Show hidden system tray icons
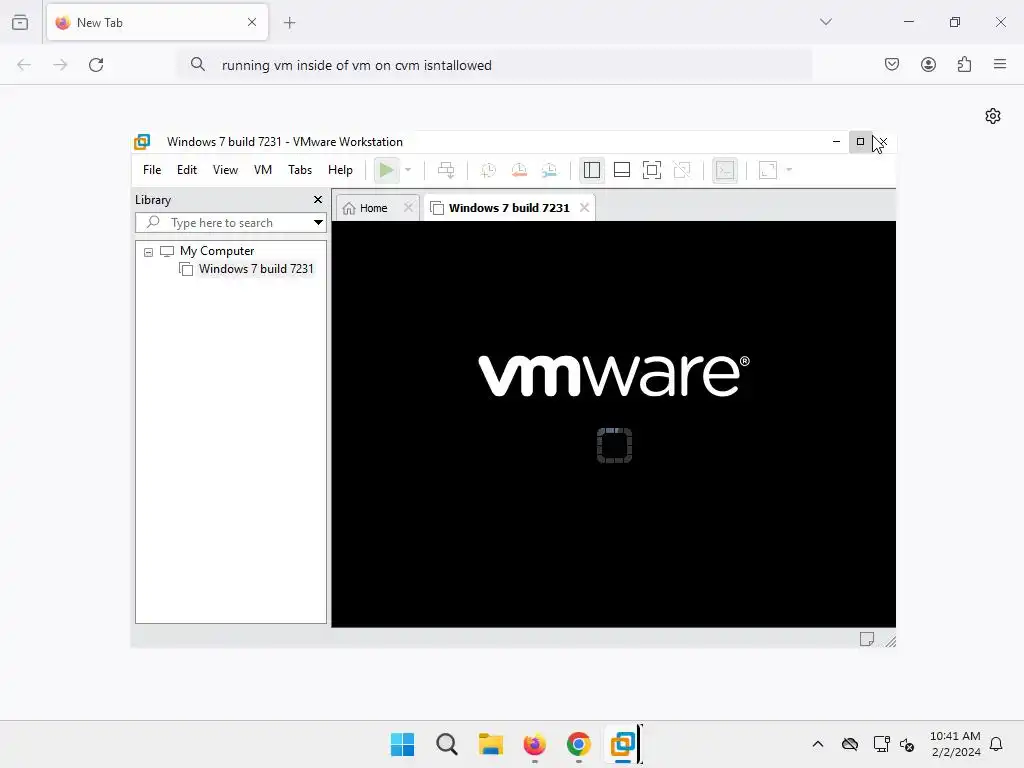 pos(818,744)
